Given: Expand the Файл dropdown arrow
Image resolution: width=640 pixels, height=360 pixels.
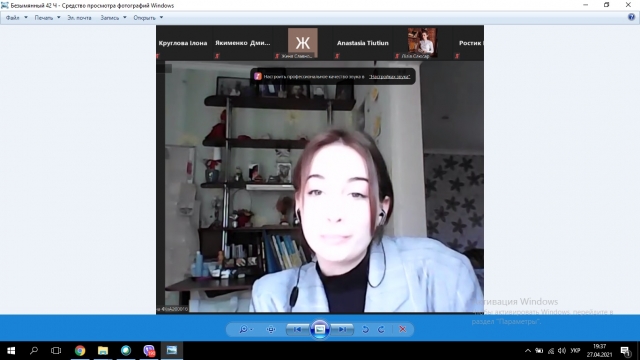Looking at the screenshot, I should pyautogui.click(x=26, y=18).
